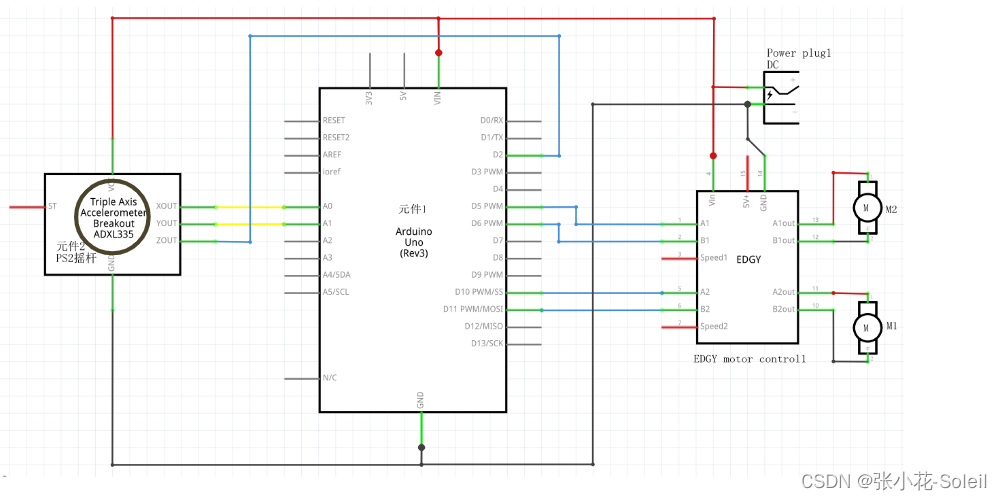The height and width of the screenshot is (500, 1002).
Task: Select the D11 PWM/MOSI pin label
Action: [474, 309]
